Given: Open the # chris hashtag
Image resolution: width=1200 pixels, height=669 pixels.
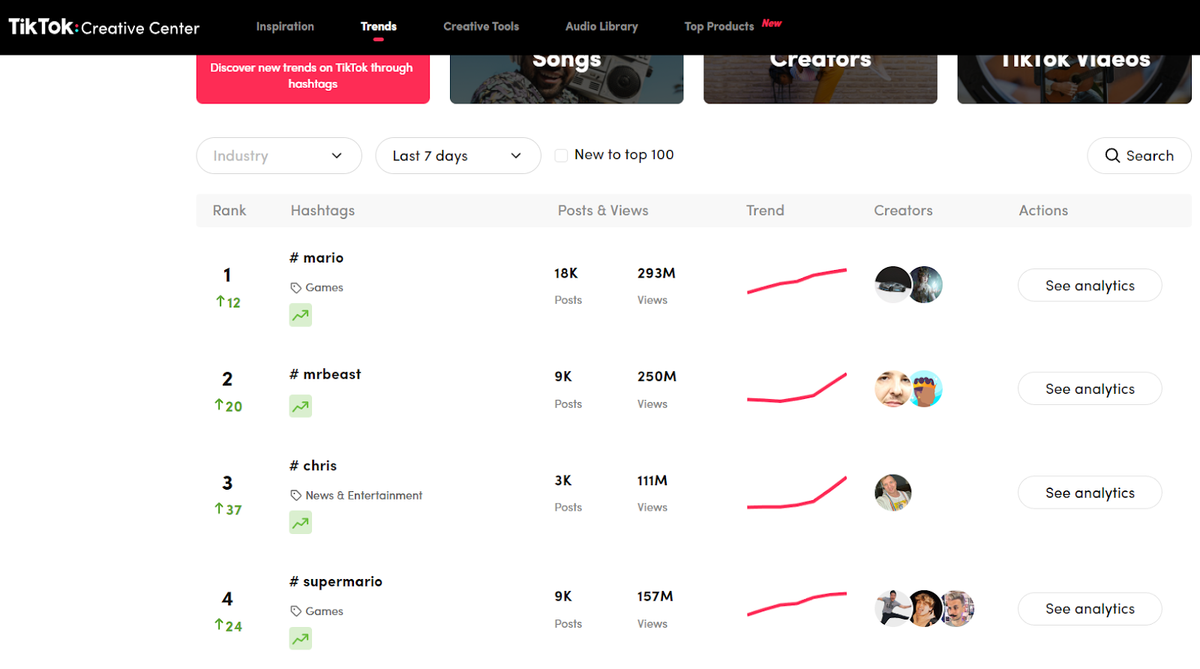Looking at the screenshot, I should coord(313,466).
